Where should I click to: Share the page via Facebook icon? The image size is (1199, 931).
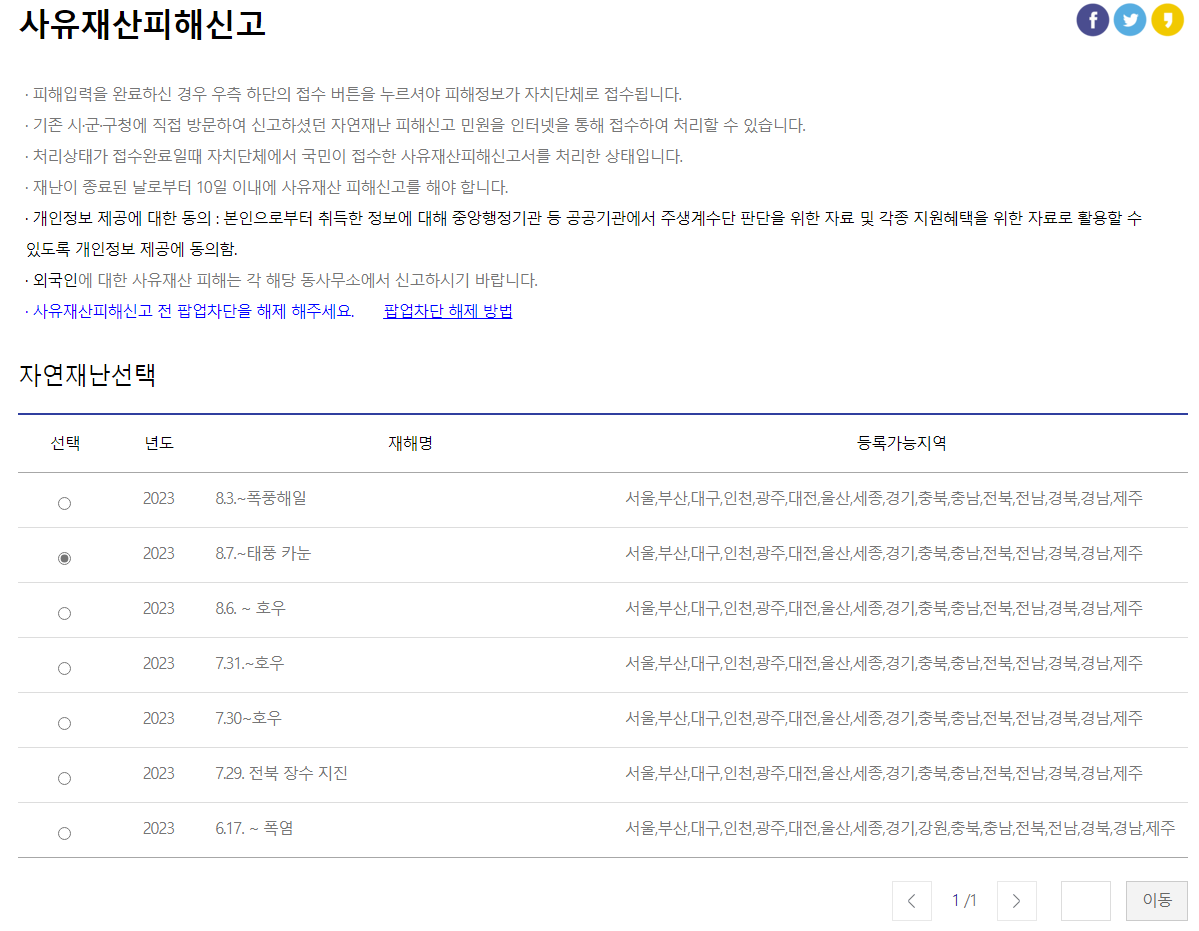[1092, 19]
